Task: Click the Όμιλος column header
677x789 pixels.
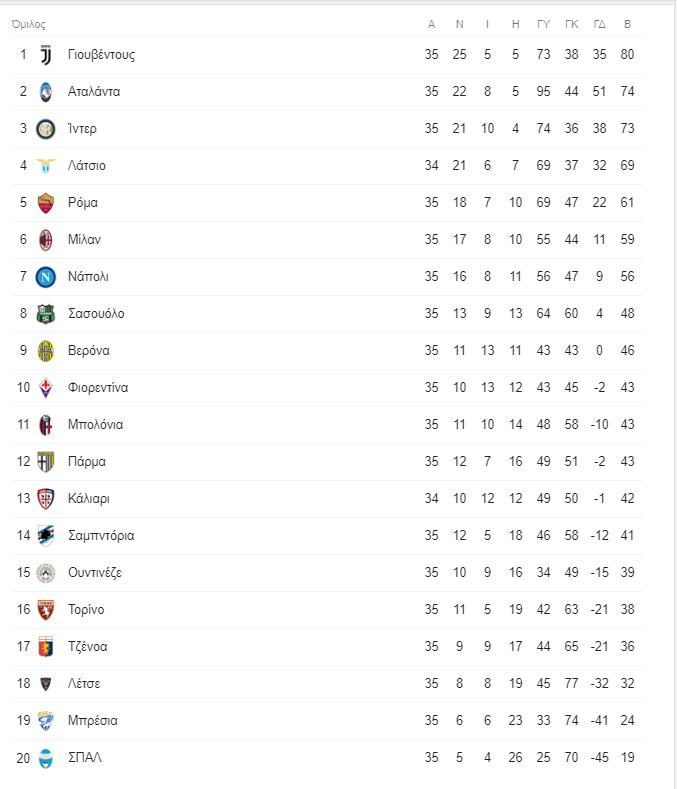Action: (28, 24)
